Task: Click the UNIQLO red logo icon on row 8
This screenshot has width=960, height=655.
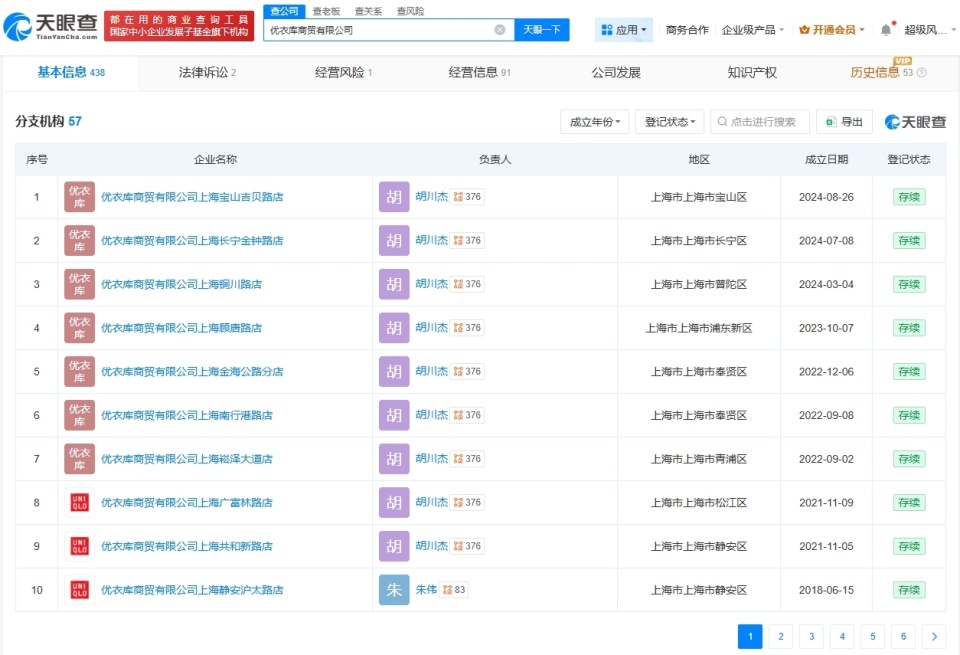Action: click(78, 502)
